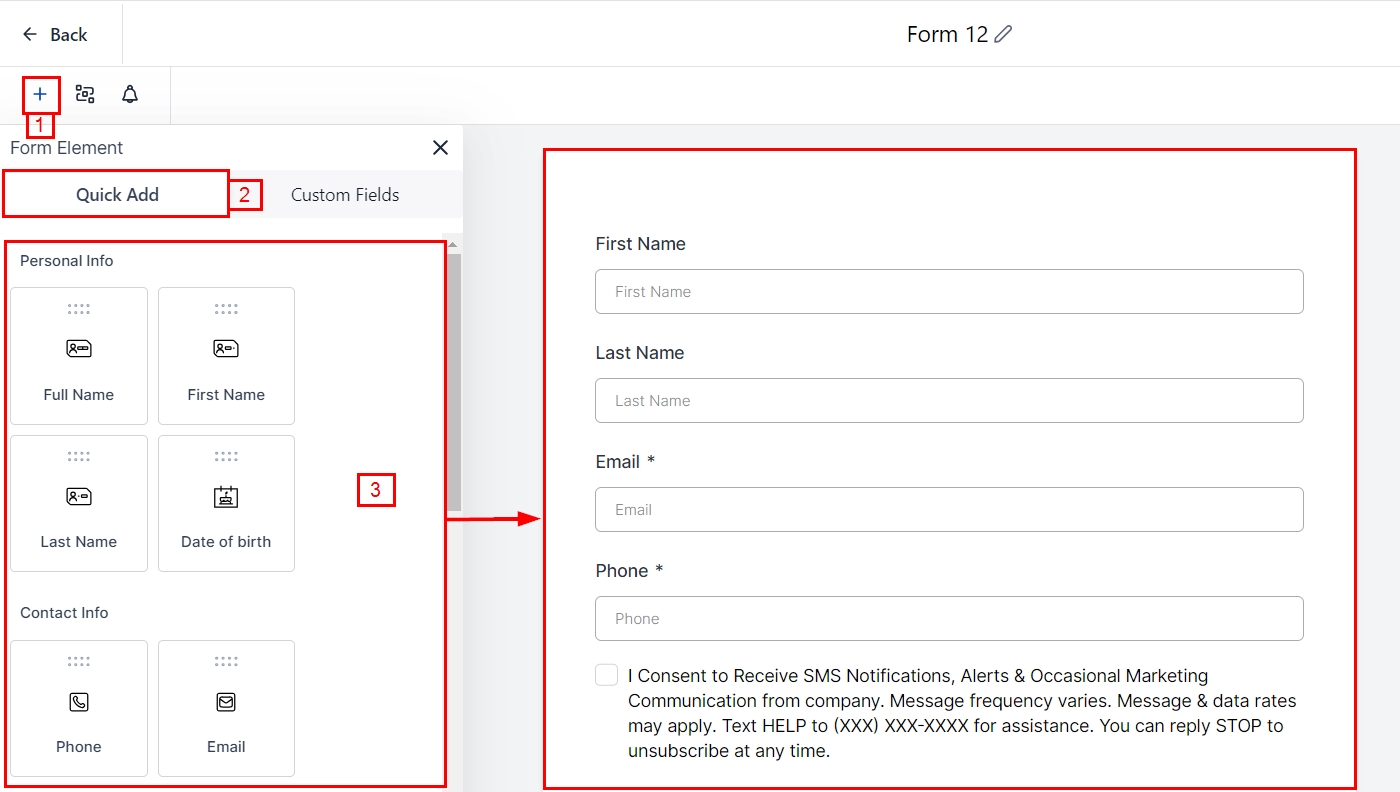1400x792 pixels.
Task: Open the form structure icon in toolbar
Action: click(85, 95)
